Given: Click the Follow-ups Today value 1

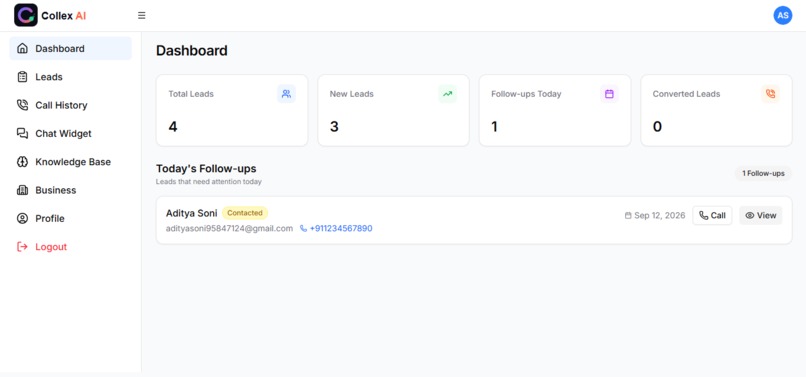Looking at the screenshot, I should pyautogui.click(x=494, y=127).
